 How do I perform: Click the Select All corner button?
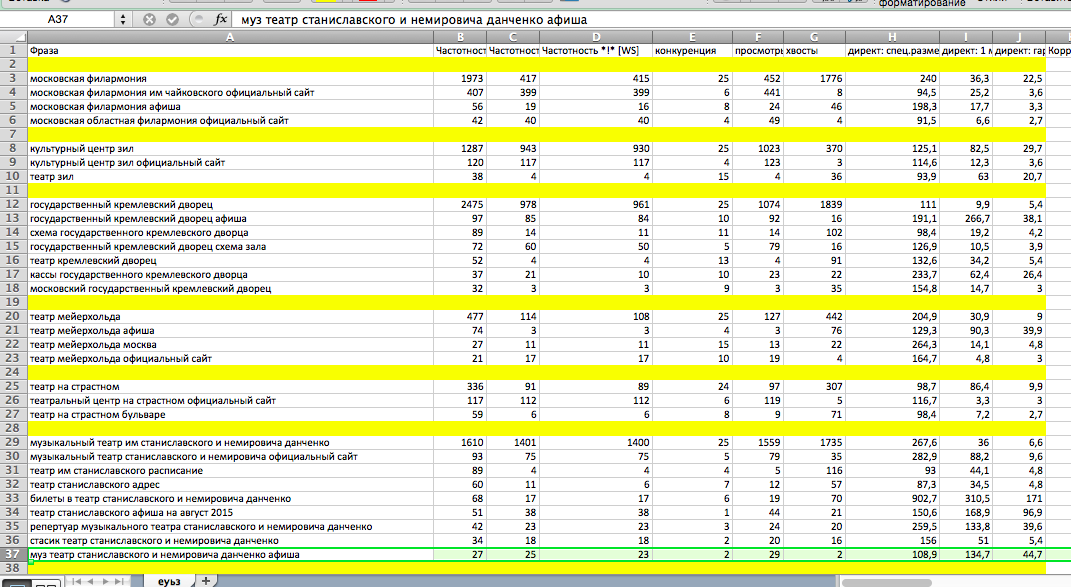[14, 37]
